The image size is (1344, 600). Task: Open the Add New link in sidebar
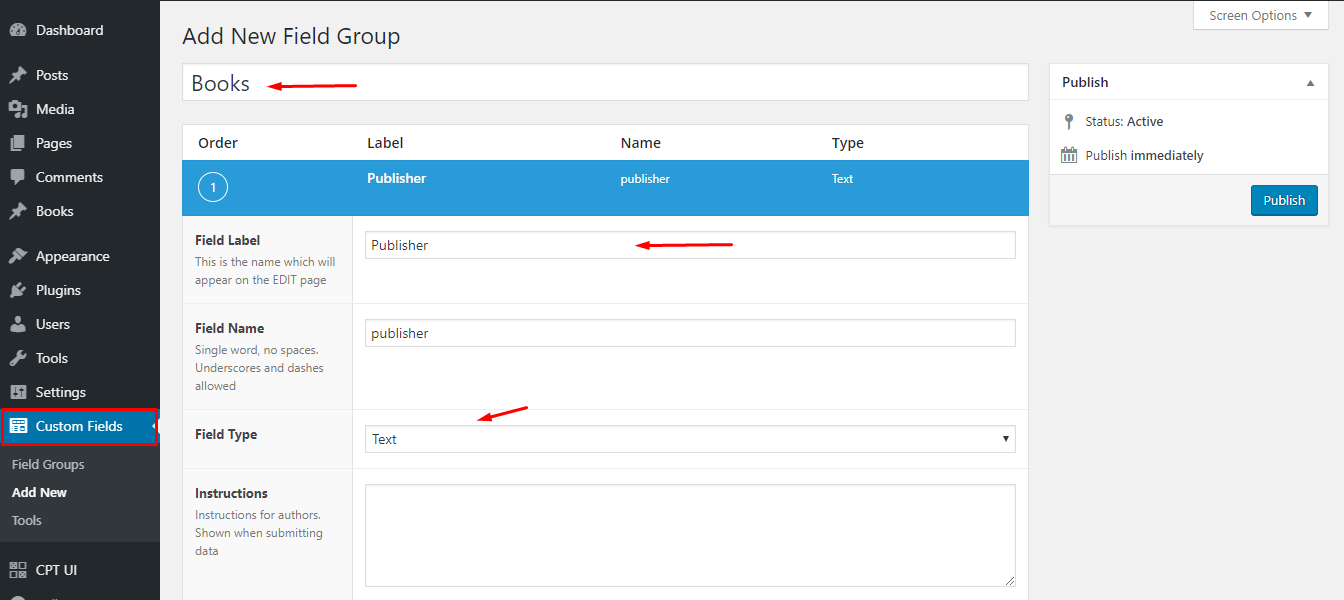pos(38,492)
